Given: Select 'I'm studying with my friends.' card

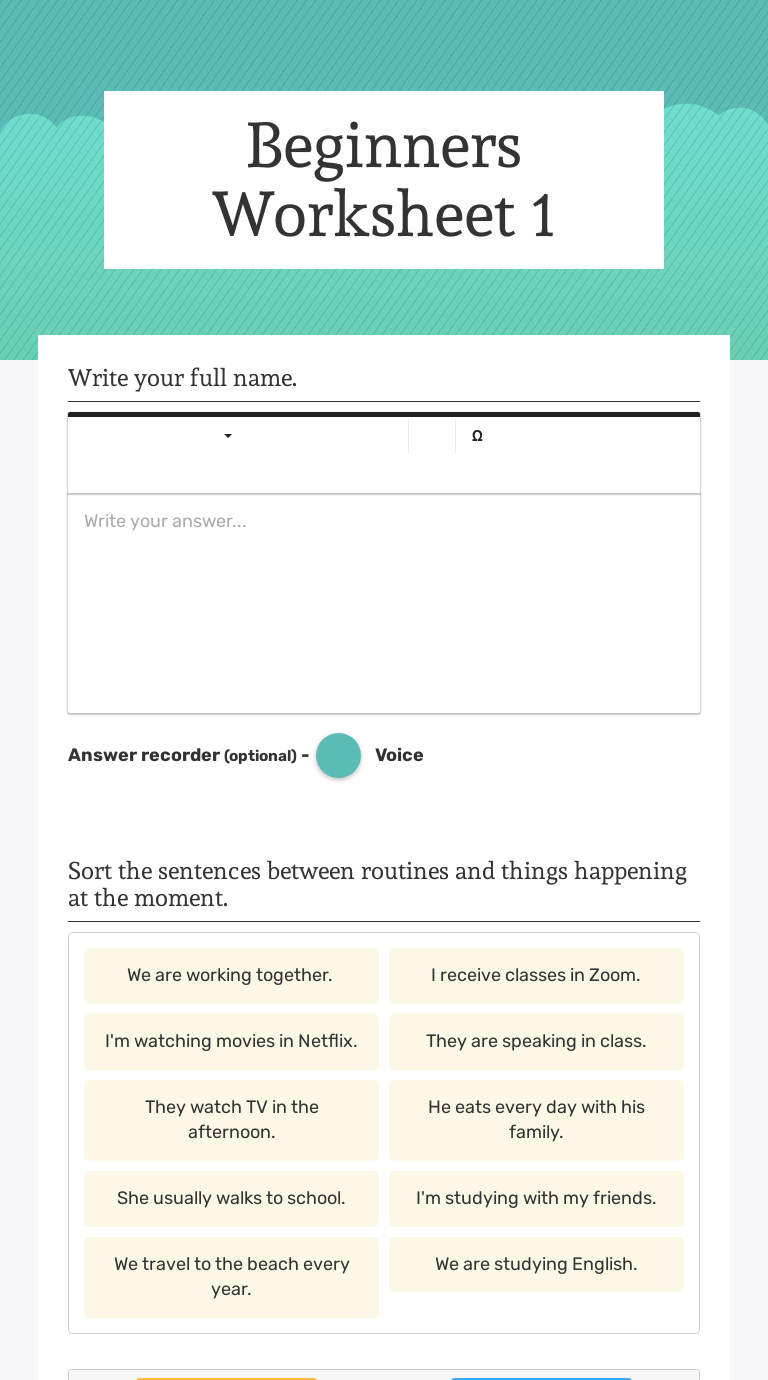Looking at the screenshot, I should (536, 1198).
